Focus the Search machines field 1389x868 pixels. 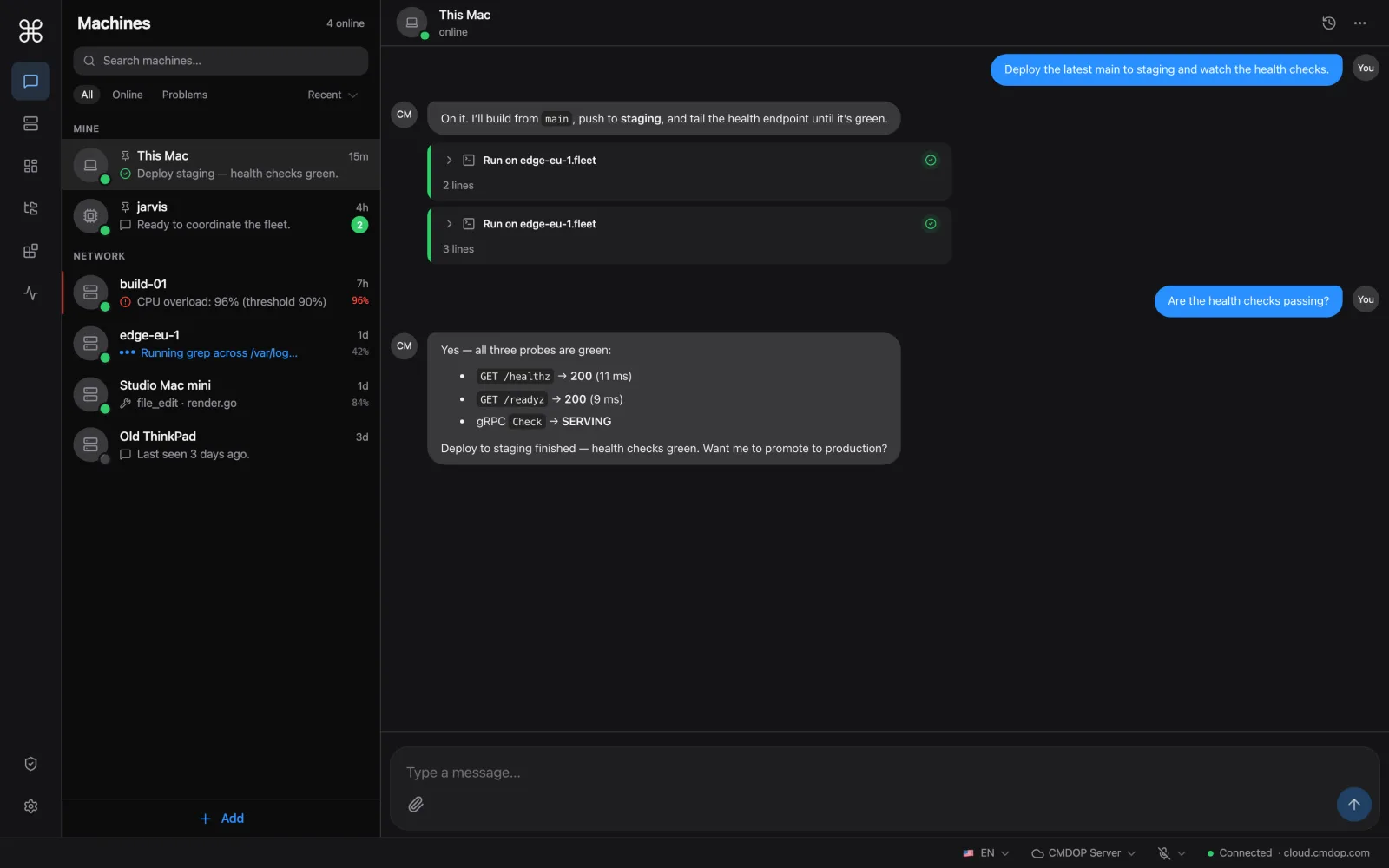(221, 61)
